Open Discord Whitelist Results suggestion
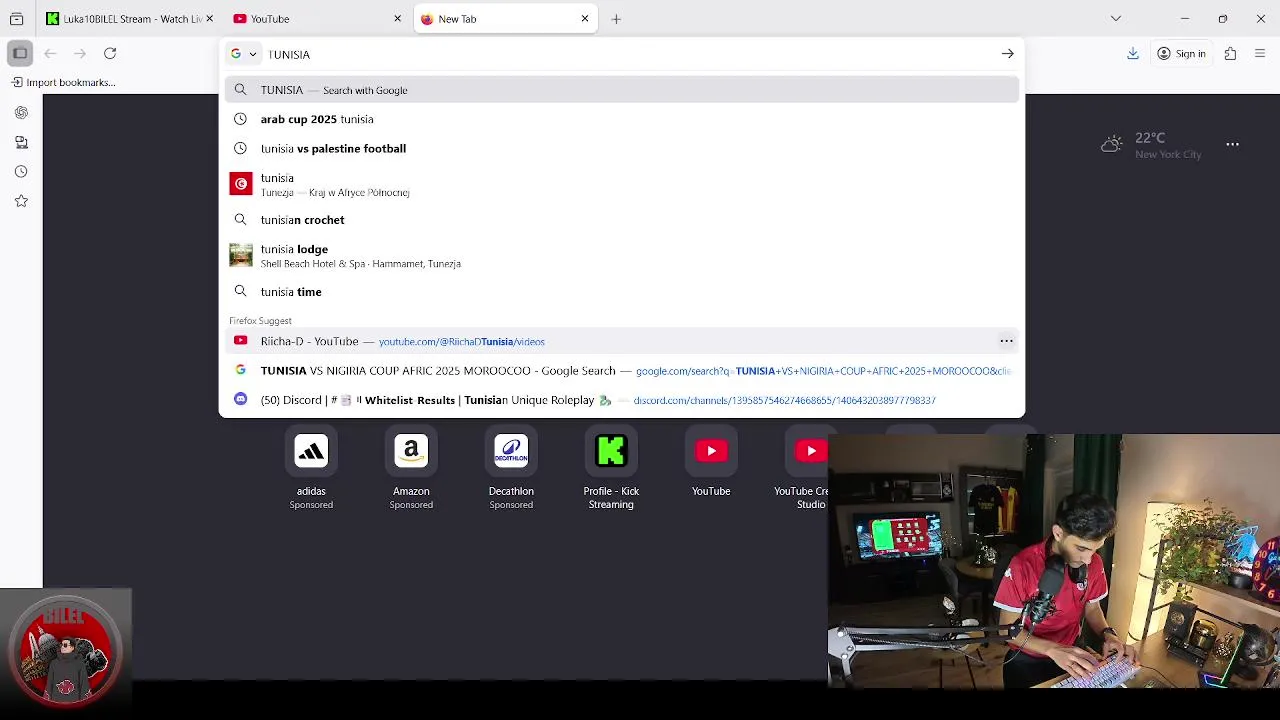Viewport: 1280px width, 720px height. point(621,400)
